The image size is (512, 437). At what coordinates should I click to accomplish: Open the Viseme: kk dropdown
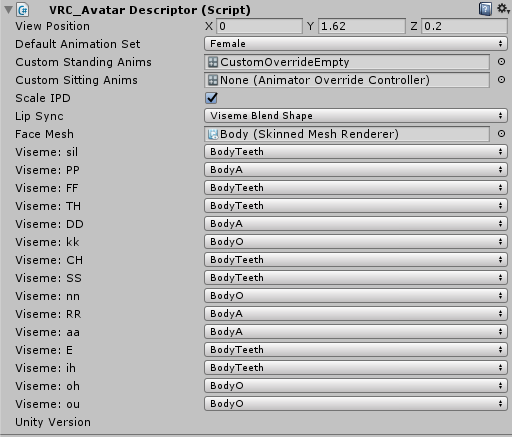coord(356,242)
